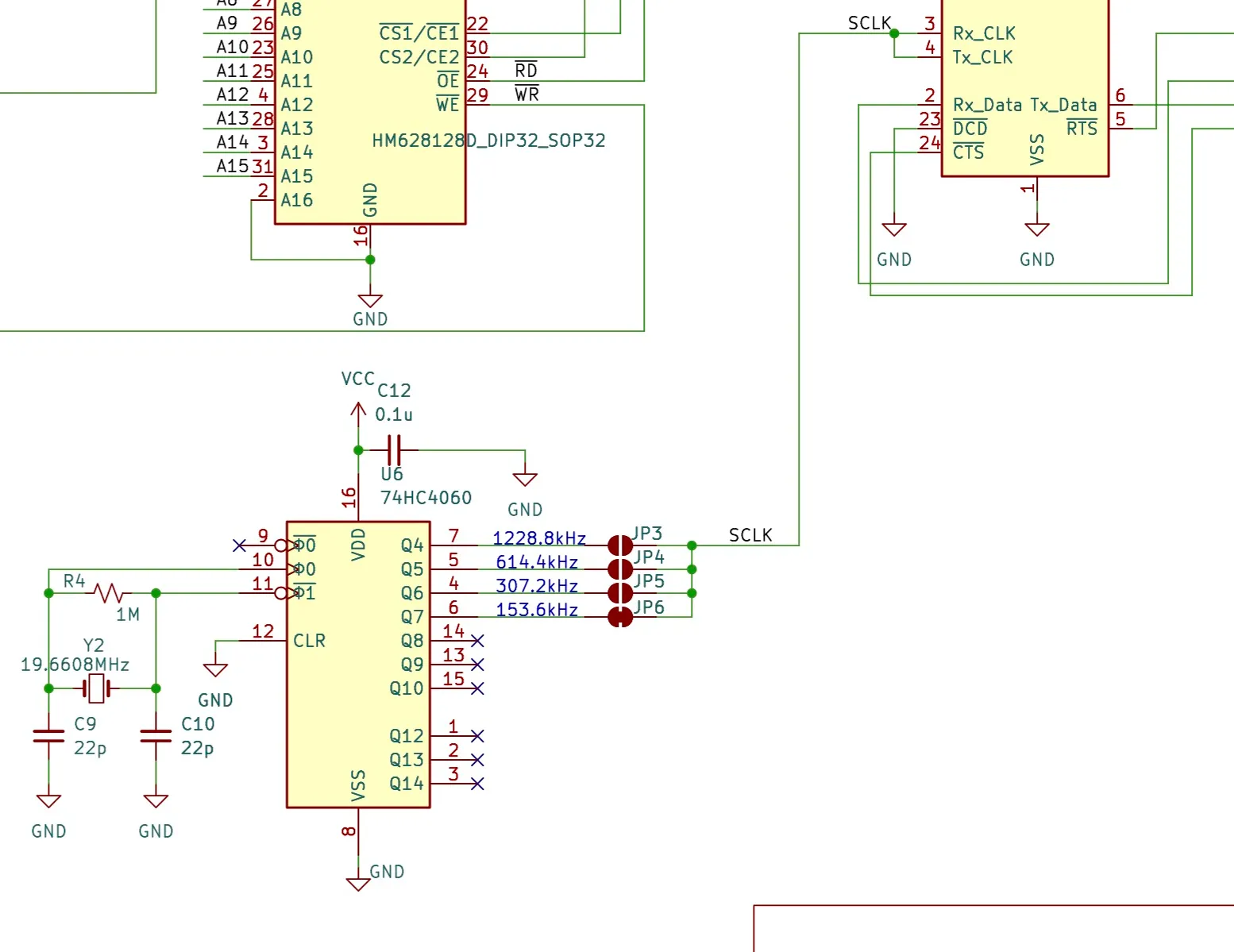Click GND symbol under VSS pin 1
Viewport: 1234px width, 952px height.
pos(1037,229)
